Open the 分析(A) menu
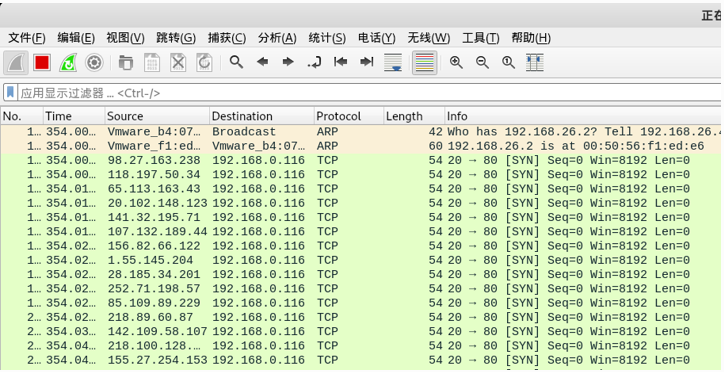The image size is (724, 372). pyautogui.click(x=277, y=38)
